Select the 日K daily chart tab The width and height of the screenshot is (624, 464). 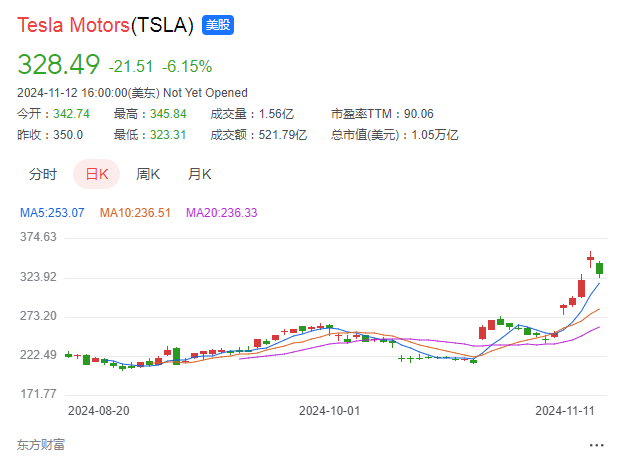pyautogui.click(x=96, y=175)
